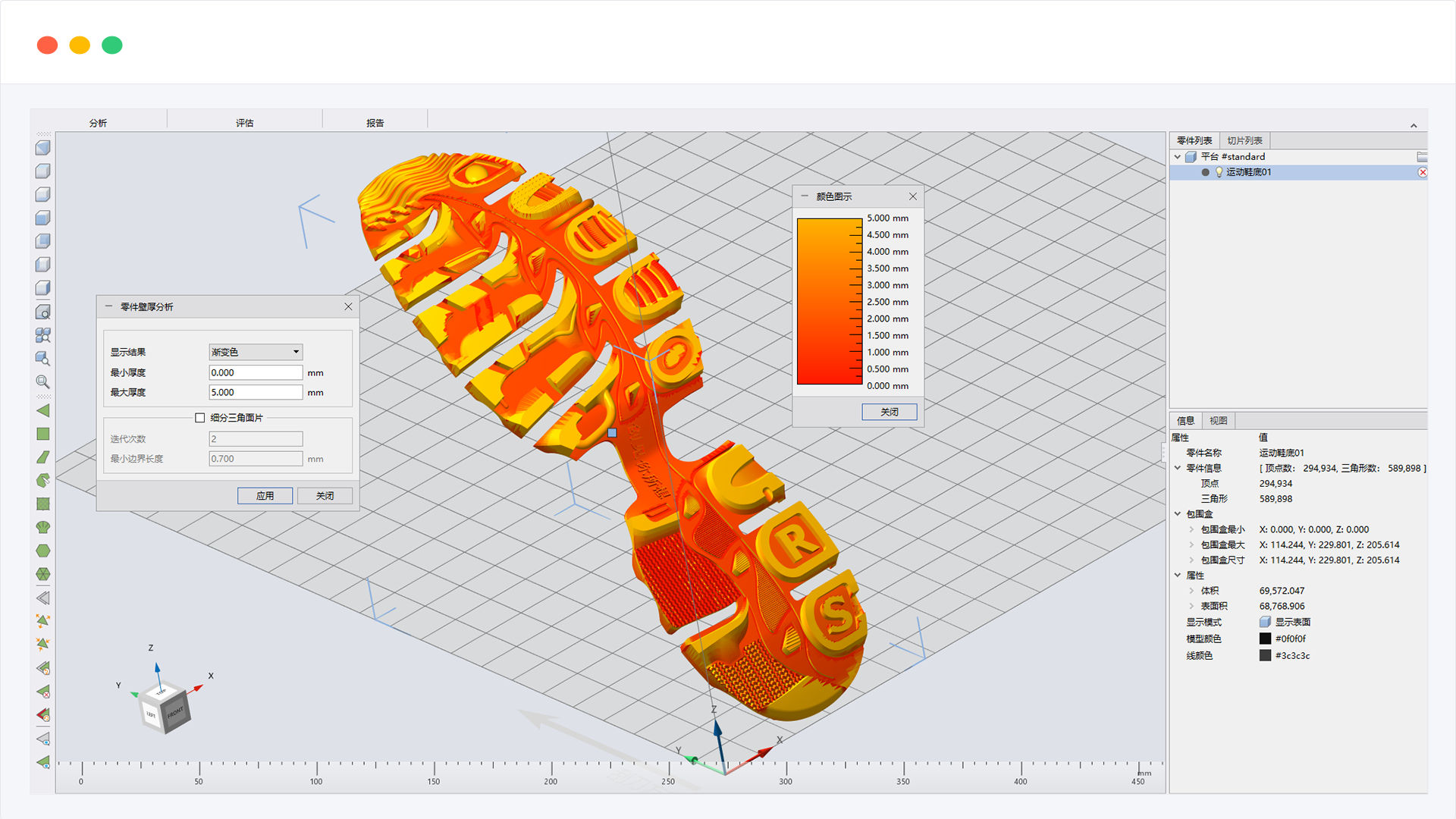
Task: Select the green square selection tool
Action: (43, 434)
